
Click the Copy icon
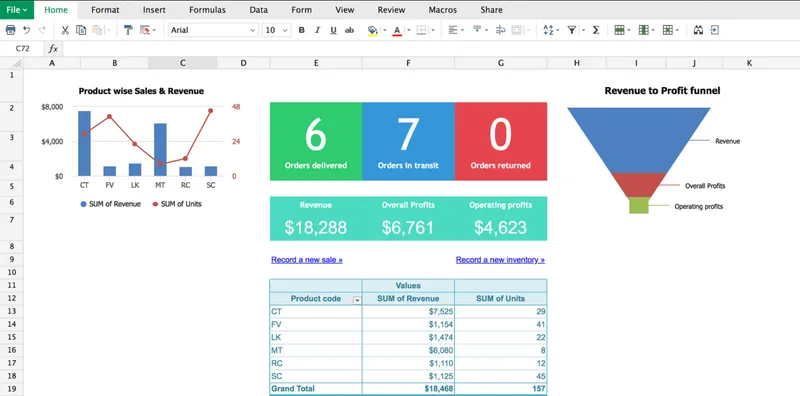tap(81, 30)
